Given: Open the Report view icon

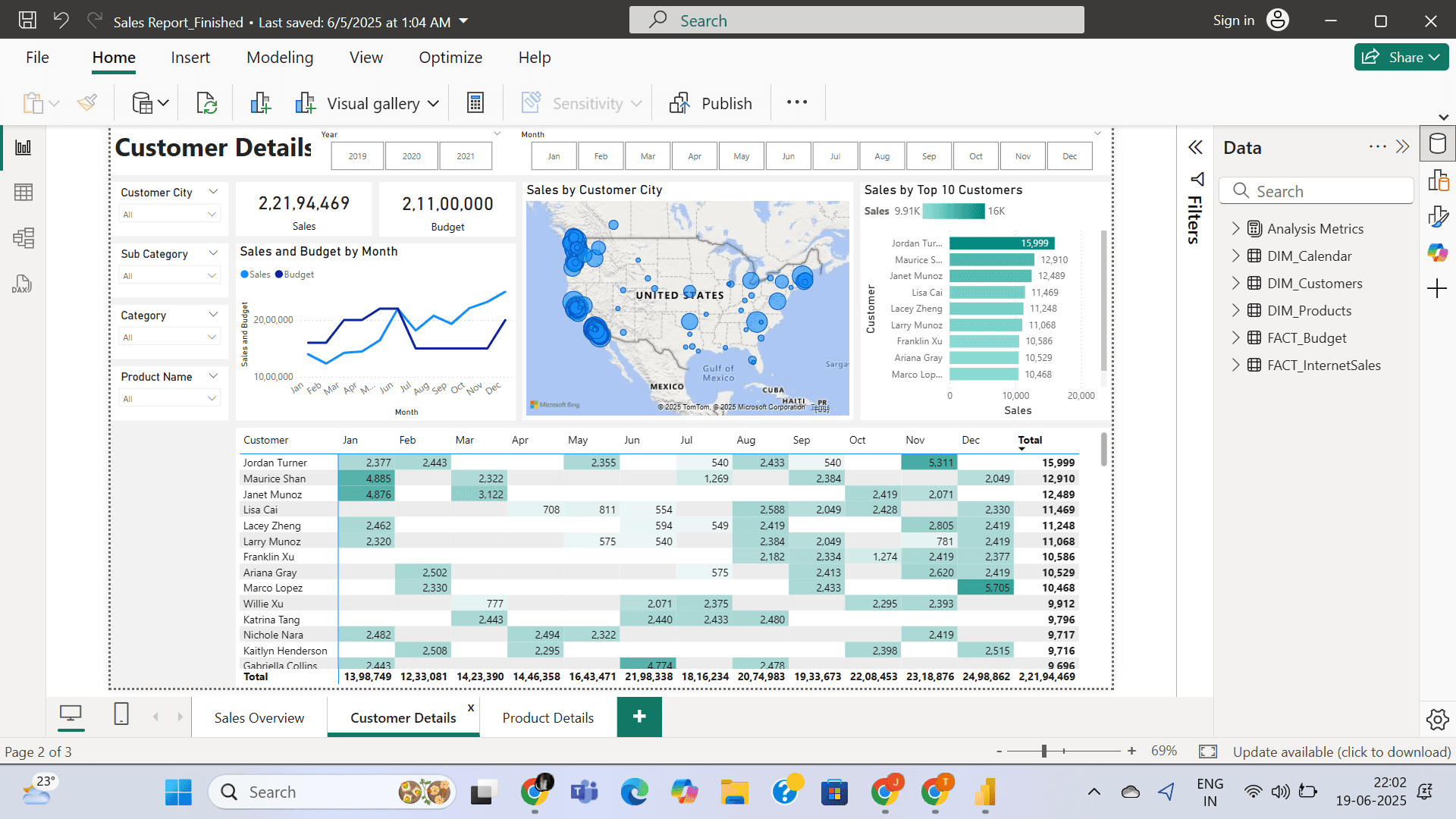Looking at the screenshot, I should tap(24, 147).
